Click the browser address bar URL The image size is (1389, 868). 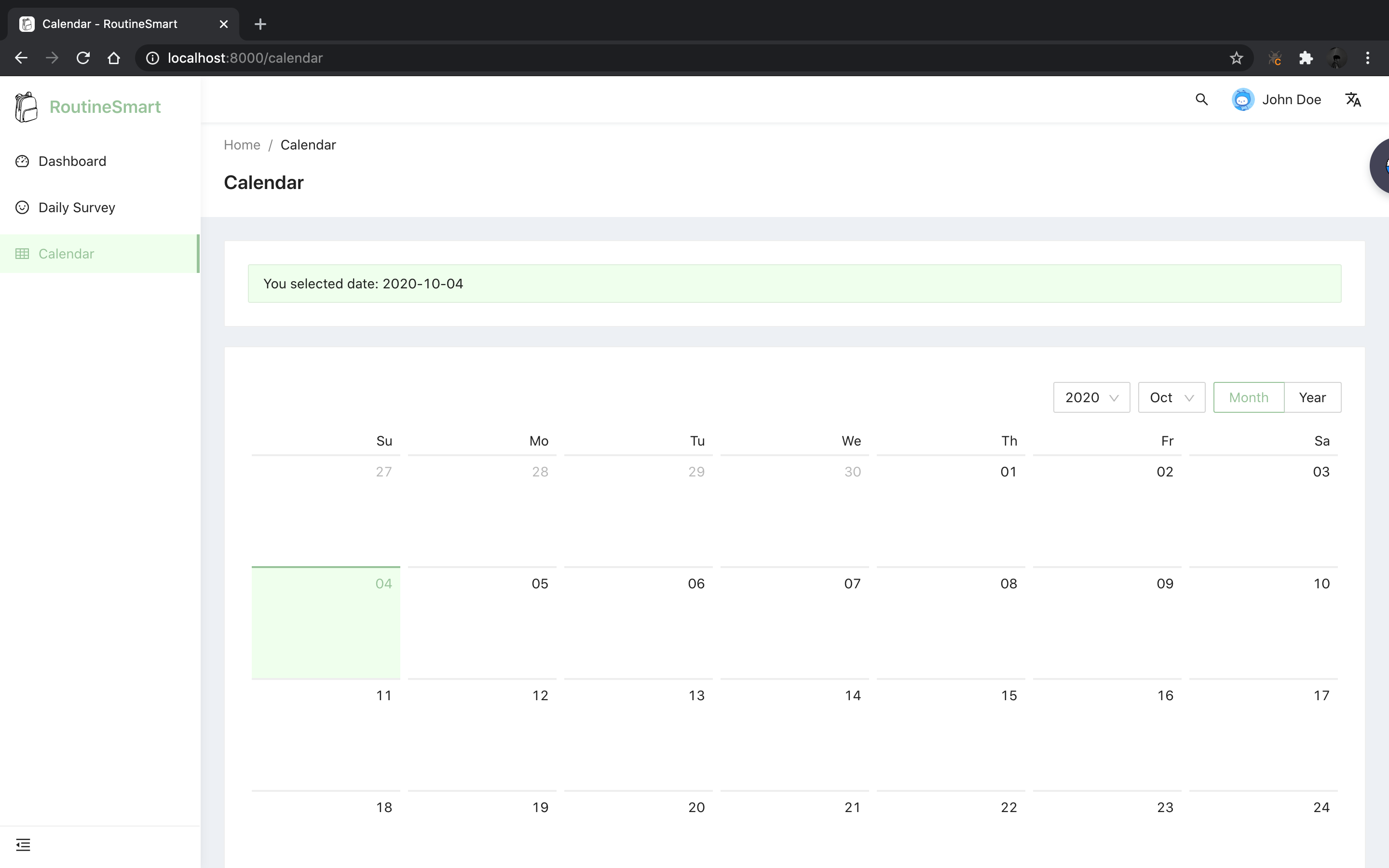245,58
